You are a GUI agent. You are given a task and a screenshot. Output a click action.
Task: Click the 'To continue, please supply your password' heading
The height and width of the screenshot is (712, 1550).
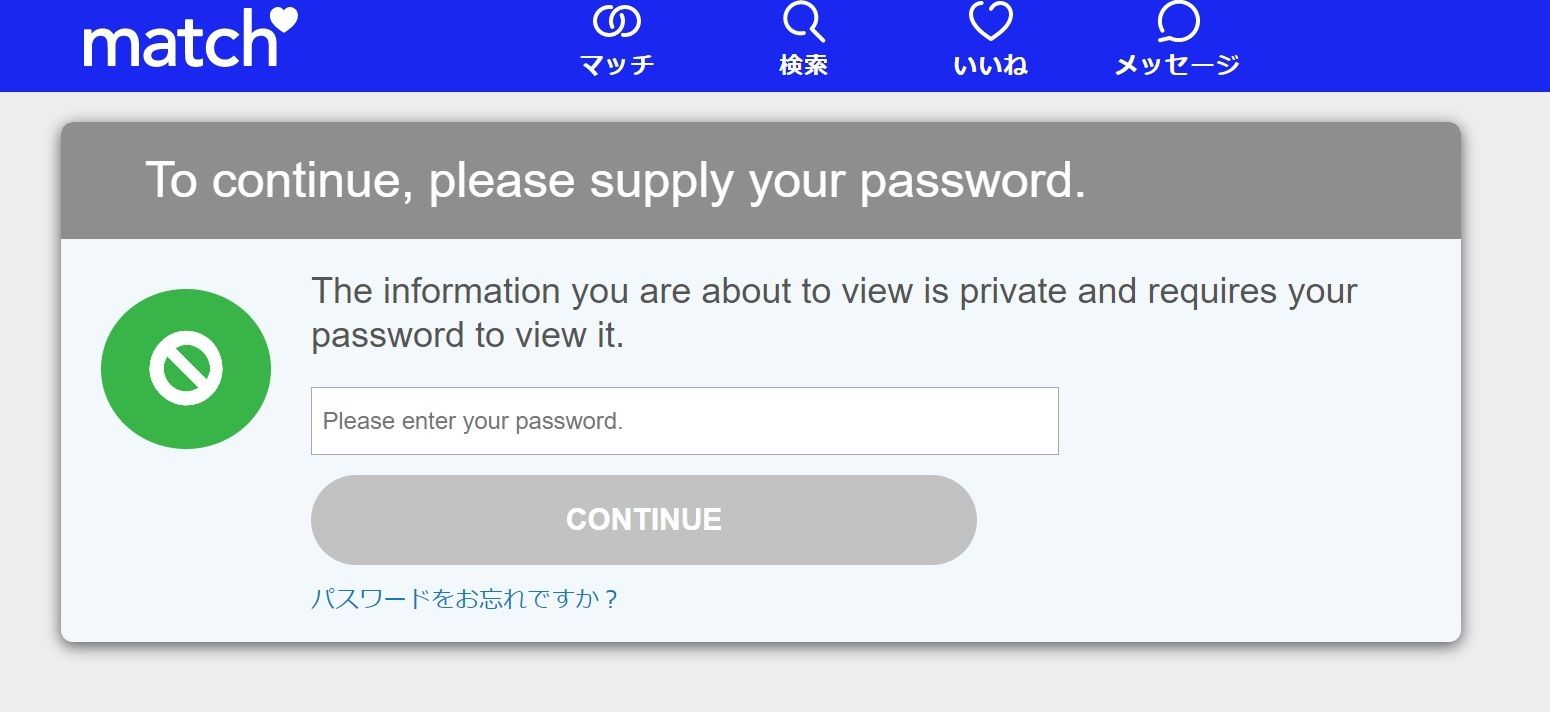pos(616,181)
